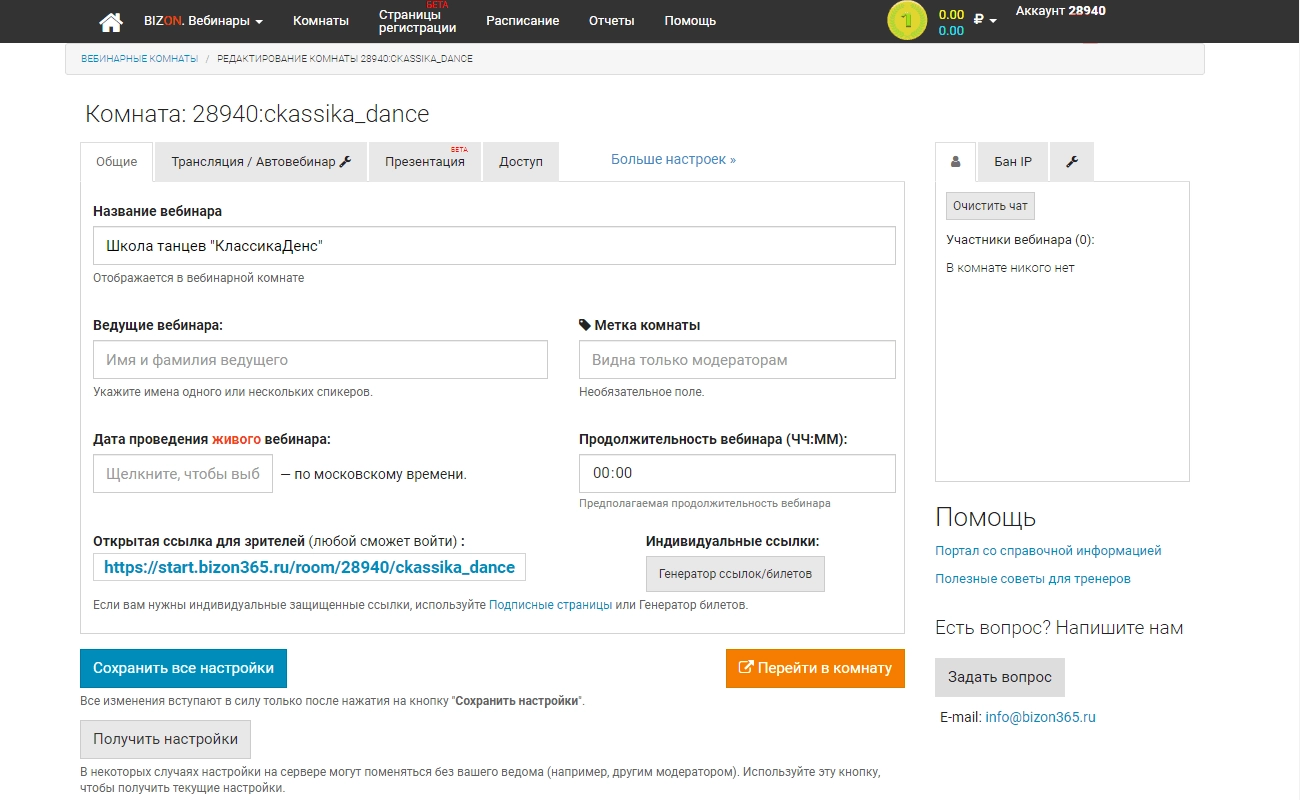Open the Презентация tab
This screenshot has height=800, width=1300.
click(x=425, y=162)
